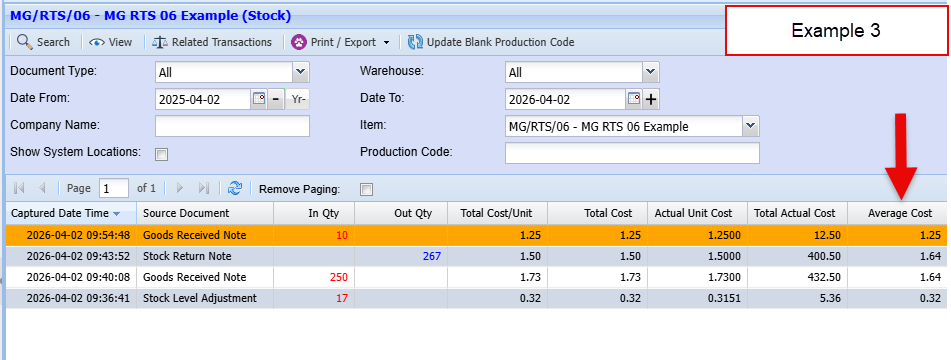Sort by Average Cost column
Viewport: 951px width, 360px height.
(897, 213)
